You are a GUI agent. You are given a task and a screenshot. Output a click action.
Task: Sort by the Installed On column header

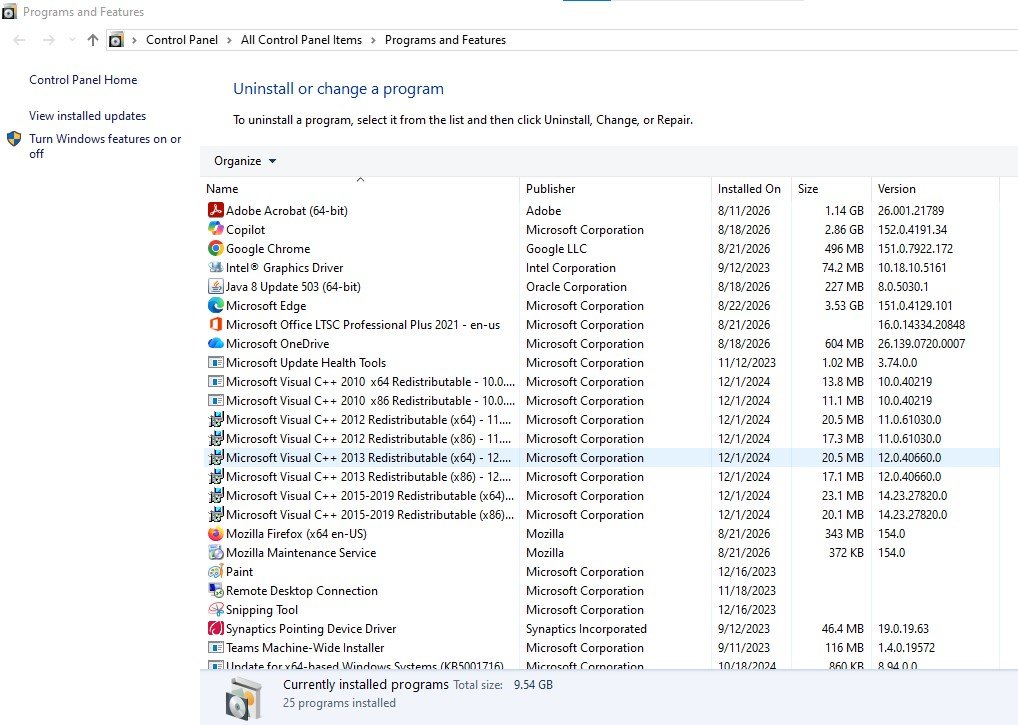tap(751, 189)
